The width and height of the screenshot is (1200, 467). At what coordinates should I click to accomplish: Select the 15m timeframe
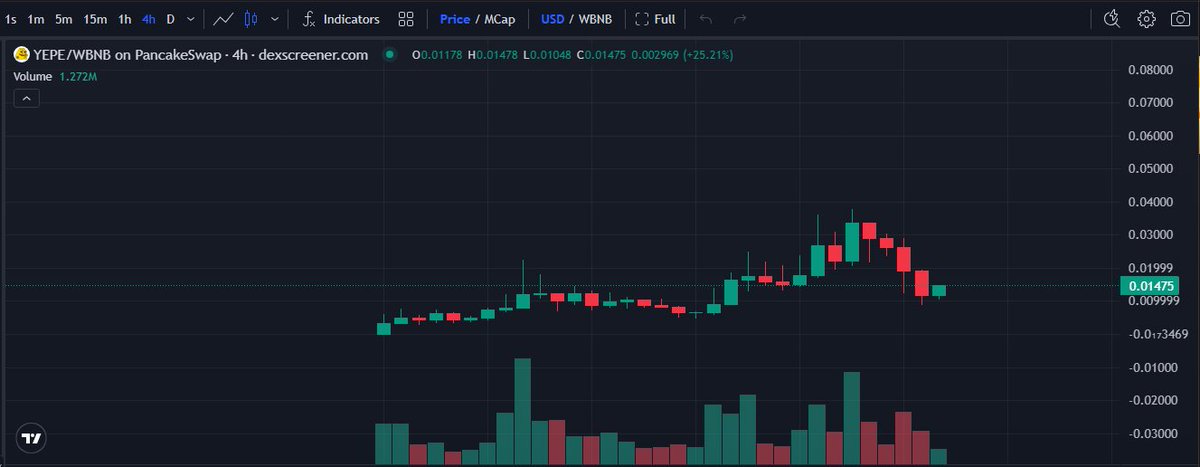tap(96, 19)
